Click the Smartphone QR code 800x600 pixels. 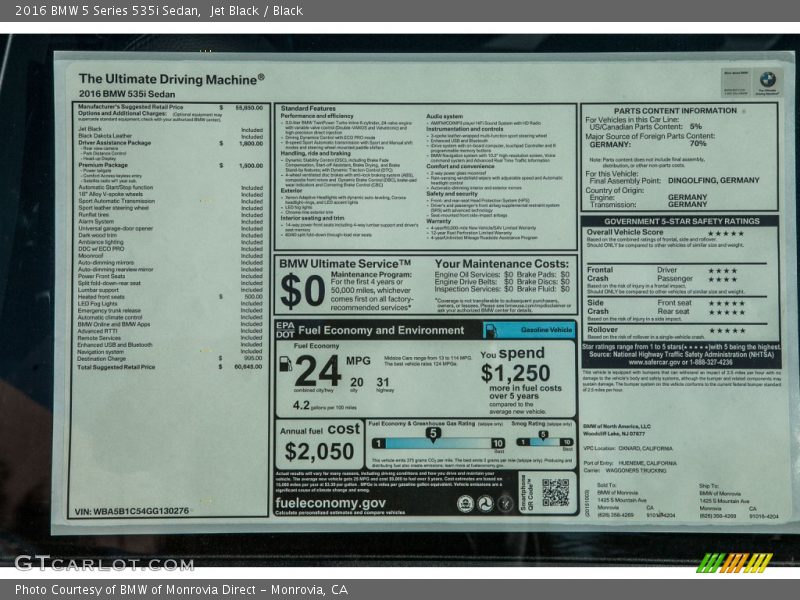point(556,492)
